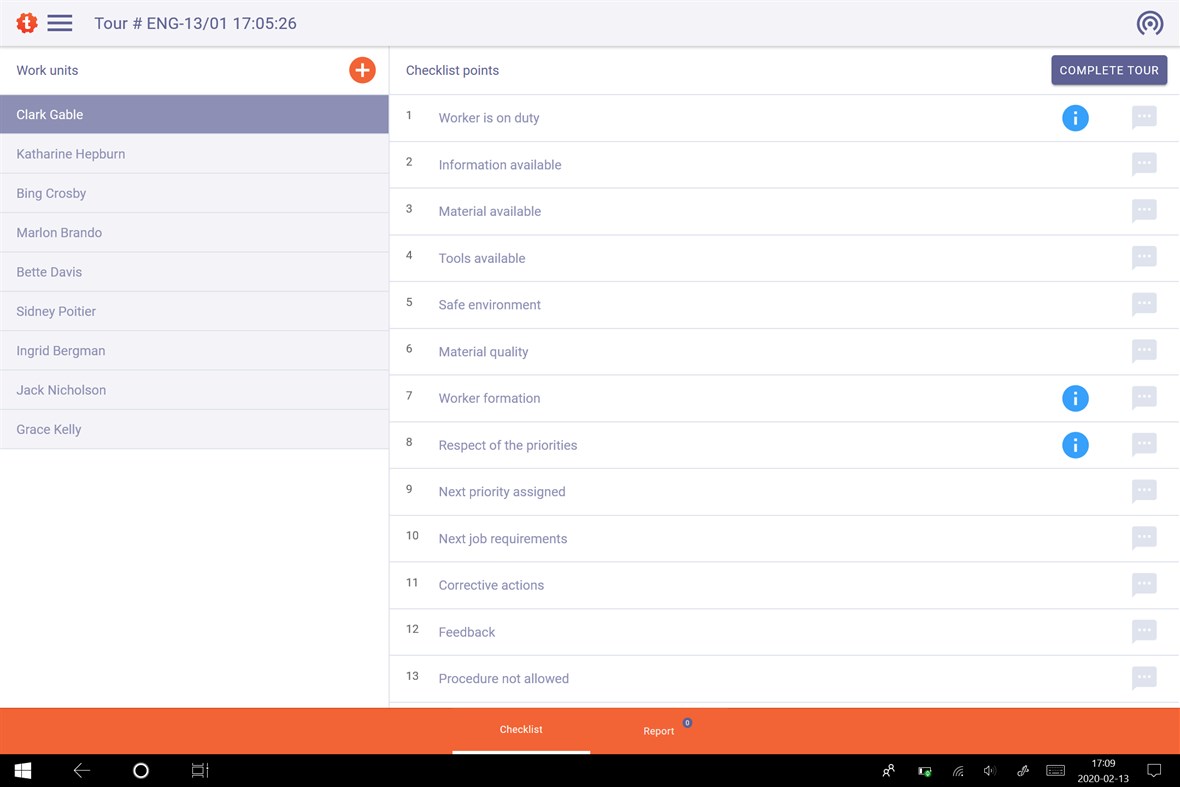Image resolution: width=1180 pixels, height=787 pixels.
Task: Add a note to 'Corrective actions'
Action: tap(1143, 585)
